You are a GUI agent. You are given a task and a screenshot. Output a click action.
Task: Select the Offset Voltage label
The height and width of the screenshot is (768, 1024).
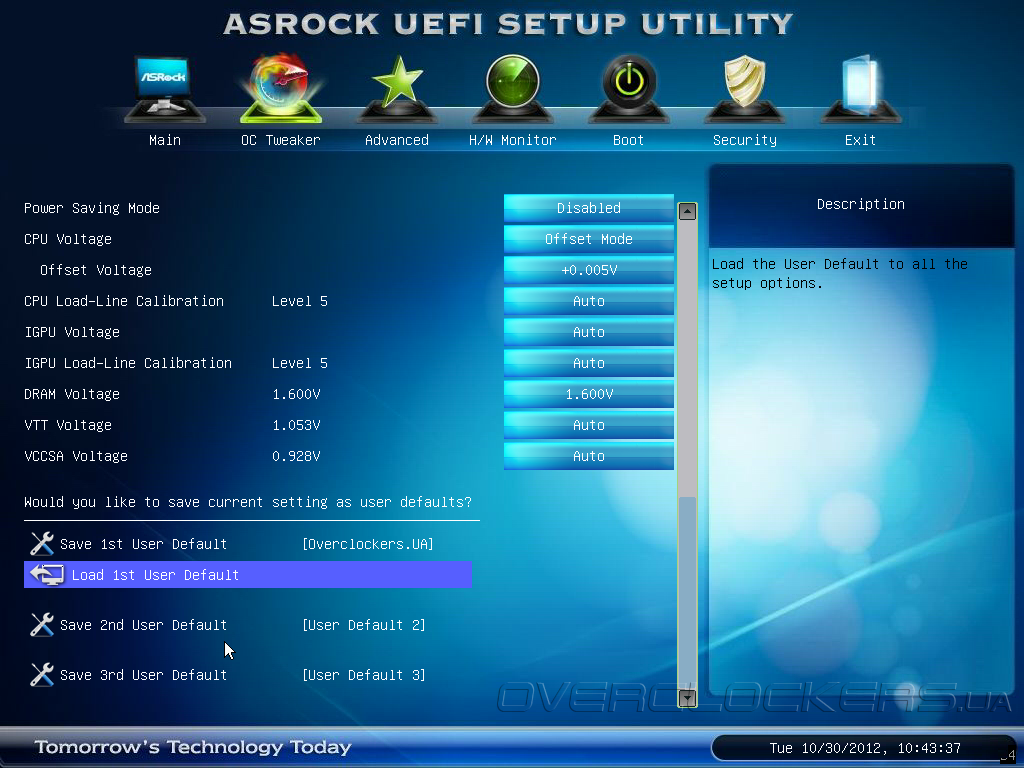click(x=96, y=270)
